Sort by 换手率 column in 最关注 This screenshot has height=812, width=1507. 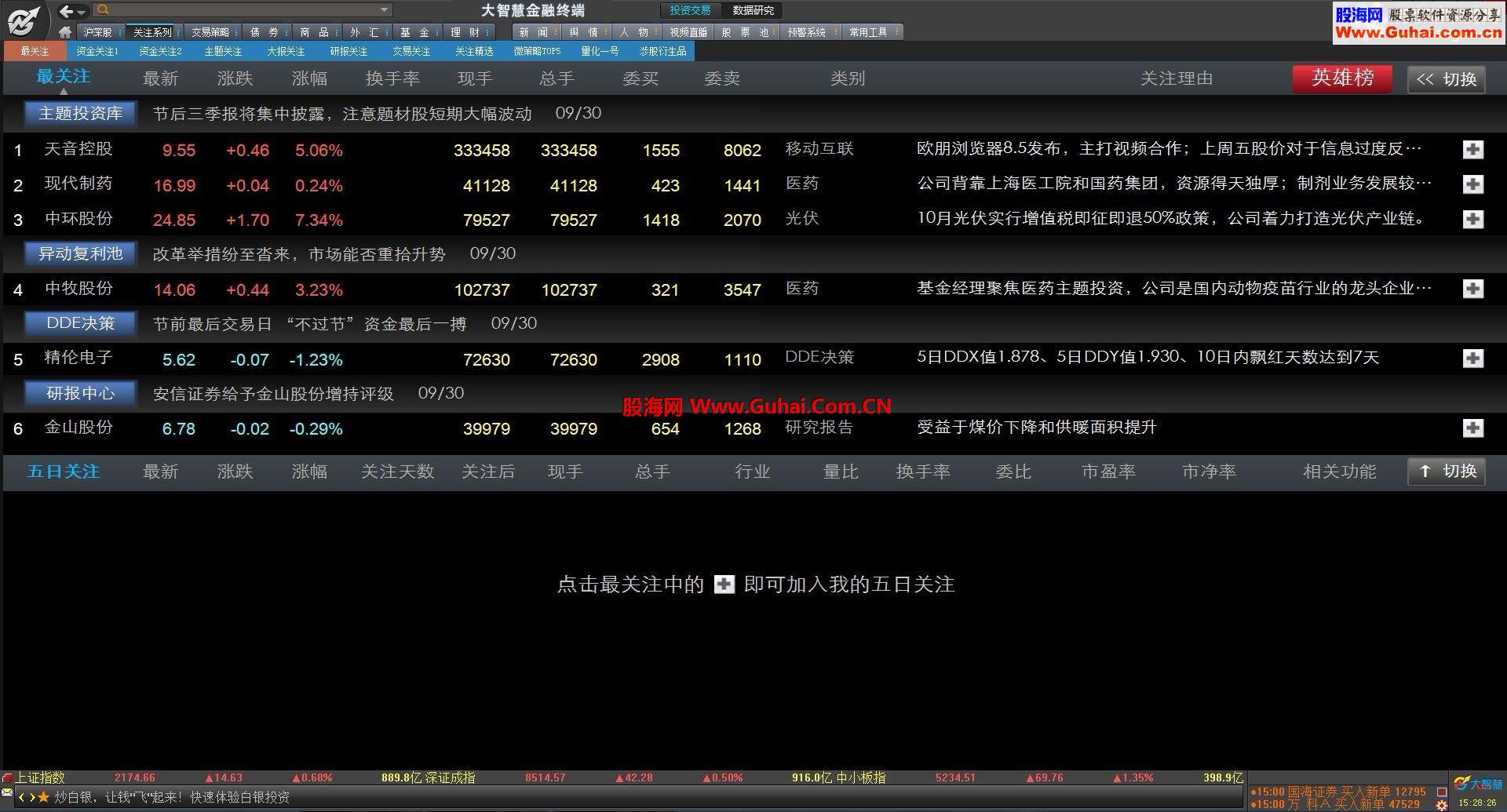click(x=392, y=78)
